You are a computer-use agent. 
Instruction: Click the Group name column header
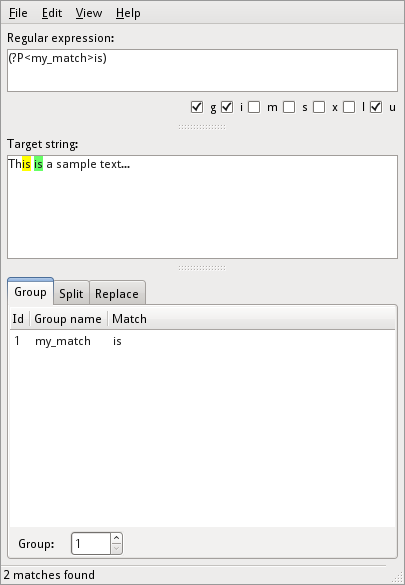click(x=68, y=319)
